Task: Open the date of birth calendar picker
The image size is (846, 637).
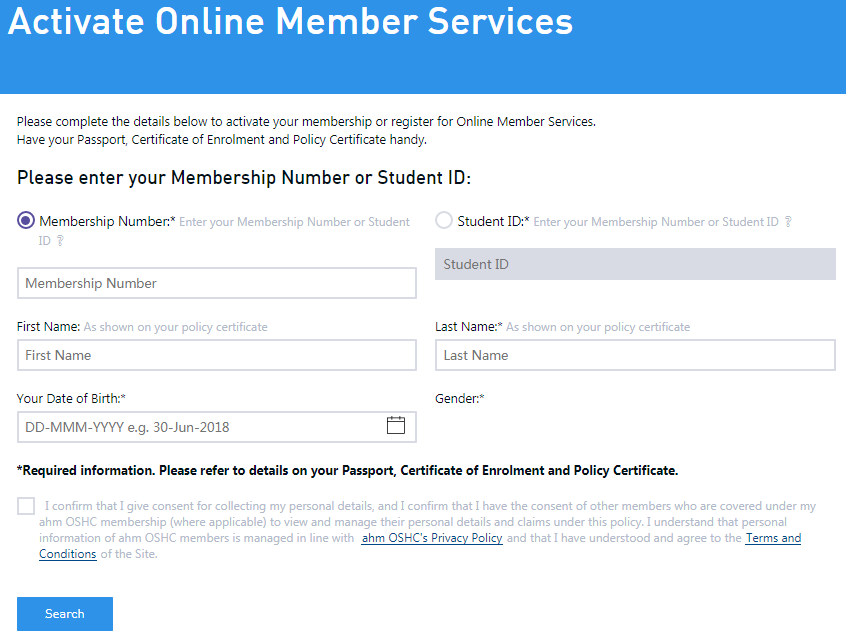Action: (396, 426)
